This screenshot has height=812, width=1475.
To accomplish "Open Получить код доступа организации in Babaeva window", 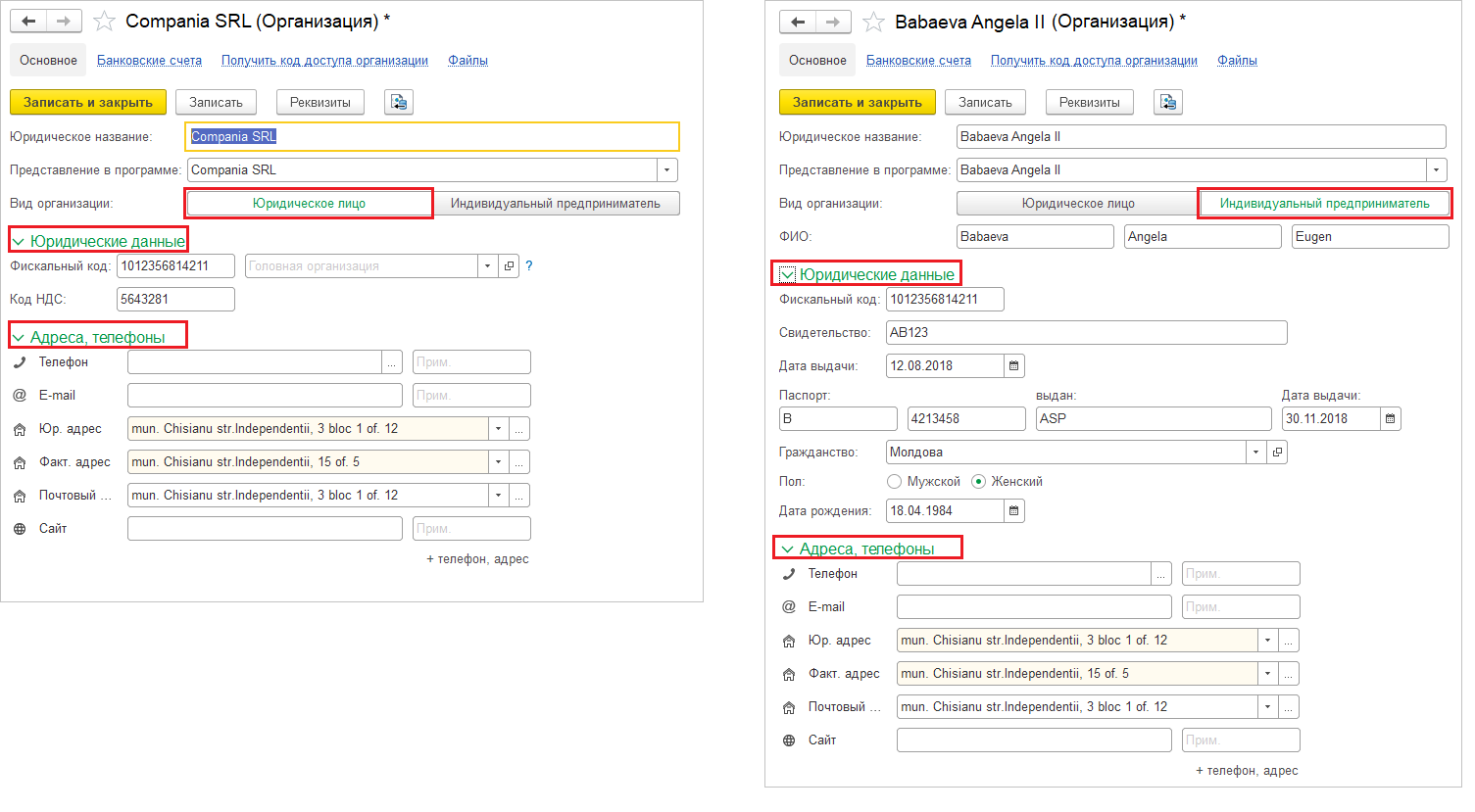I will point(1094,60).
